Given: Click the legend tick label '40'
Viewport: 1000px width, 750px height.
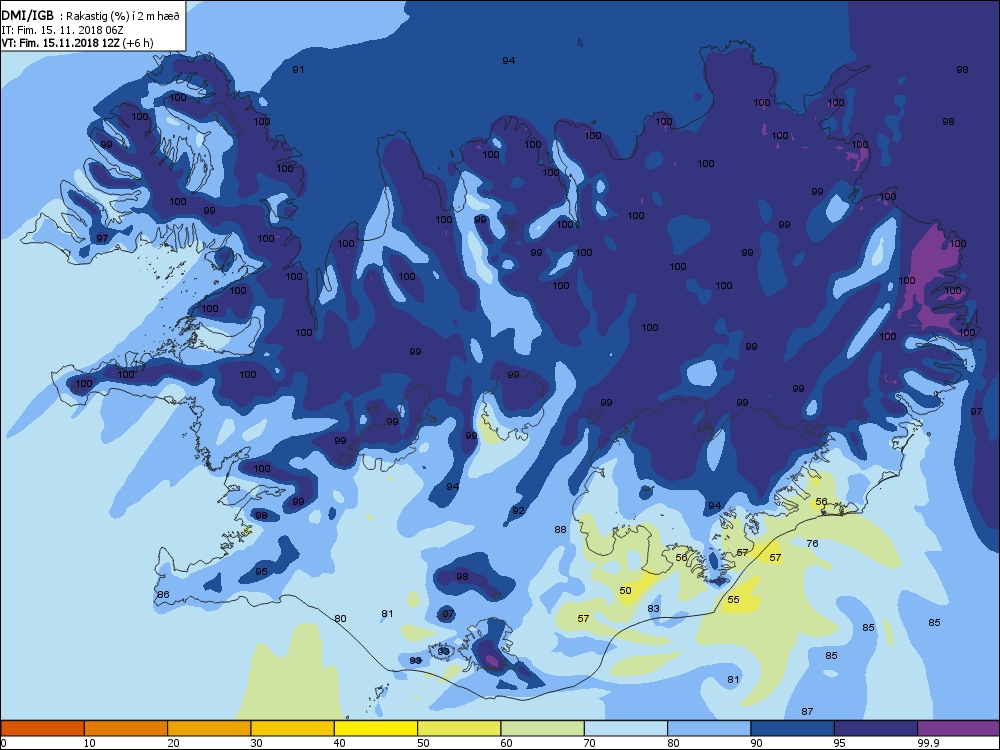Looking at the screenshot, I should [339, 743].
